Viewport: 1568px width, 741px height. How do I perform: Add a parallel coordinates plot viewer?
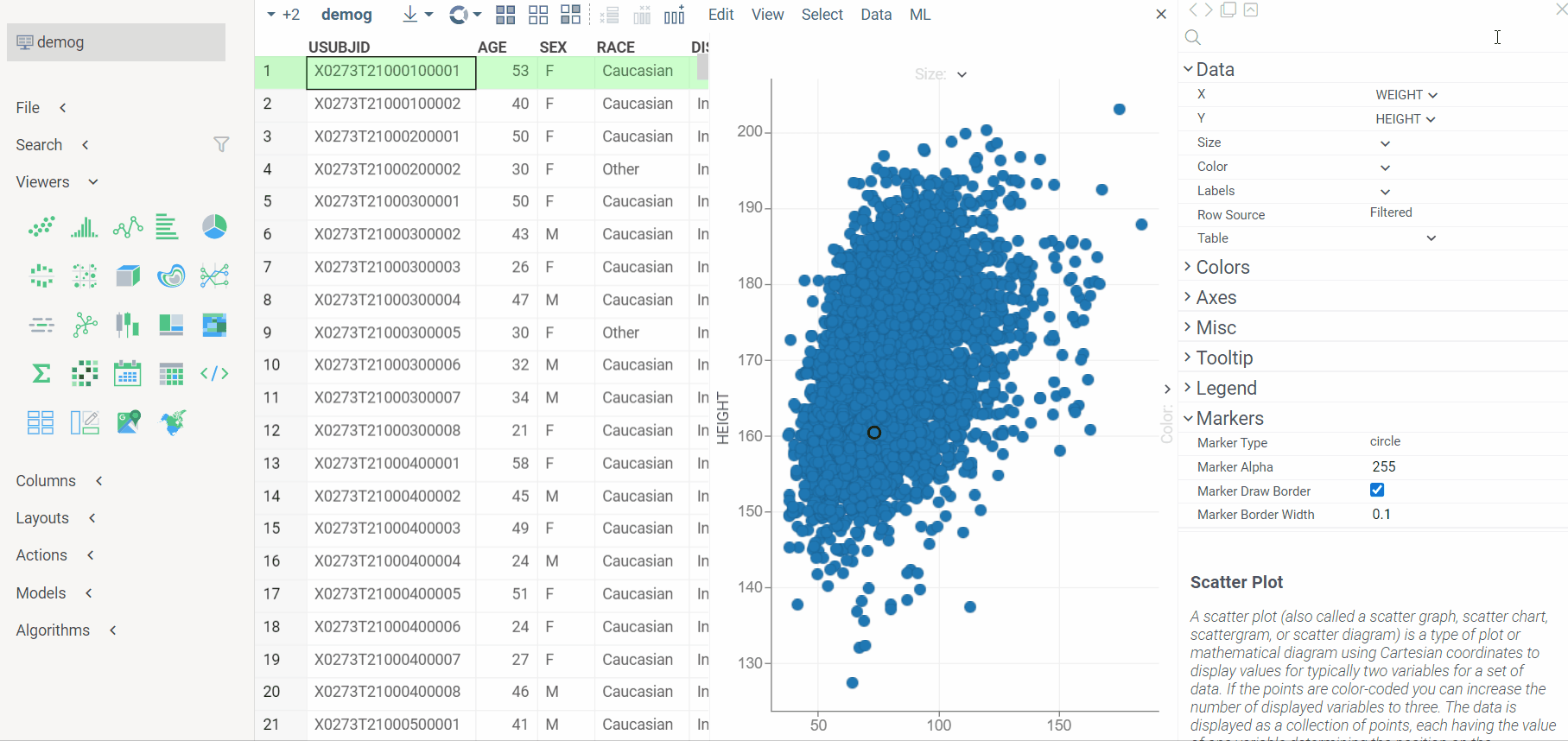[214, 276]
